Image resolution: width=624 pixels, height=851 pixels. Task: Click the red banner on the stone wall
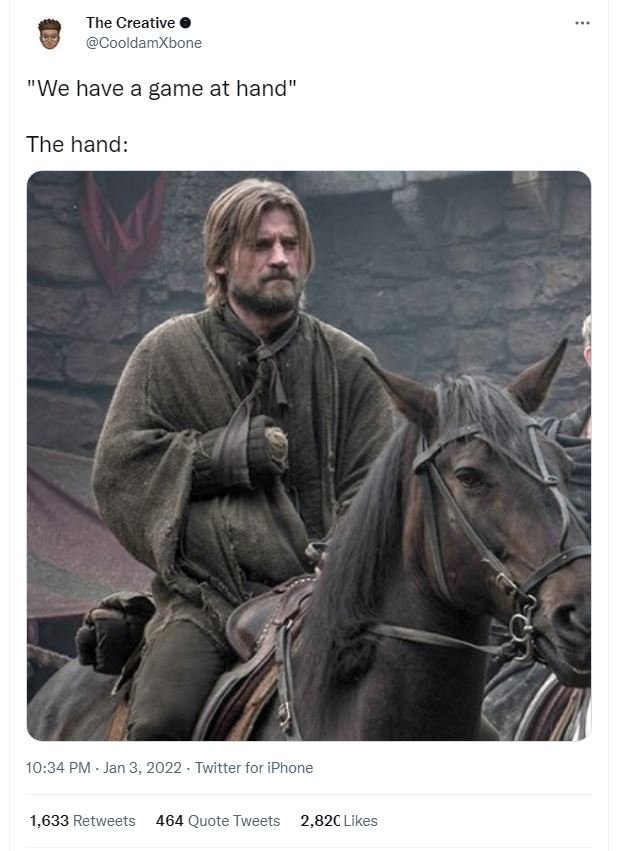click(x=124, y=228)
